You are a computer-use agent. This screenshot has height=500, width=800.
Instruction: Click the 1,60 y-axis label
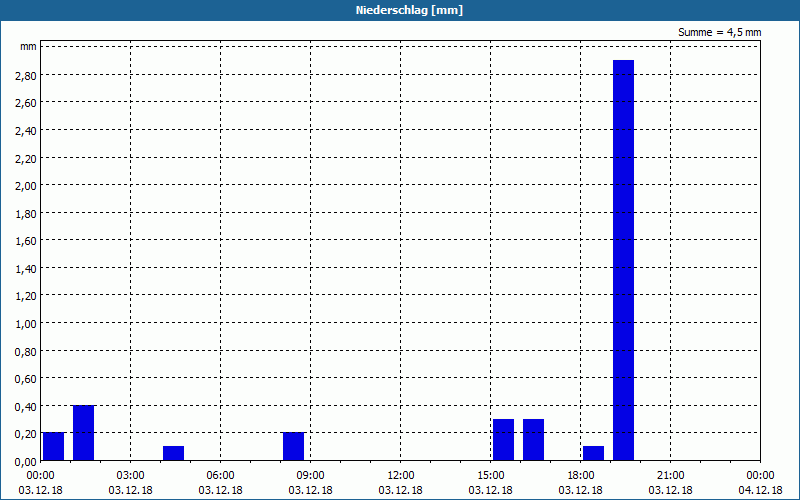(x=26, y=240)
